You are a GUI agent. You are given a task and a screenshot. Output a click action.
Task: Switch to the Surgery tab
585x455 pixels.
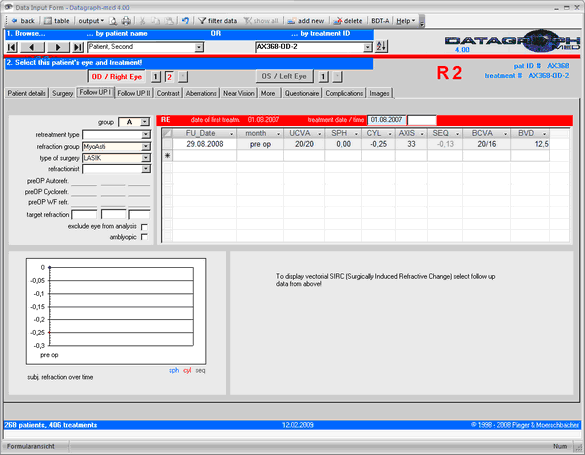pyautogui.click(x=62, y=93)
